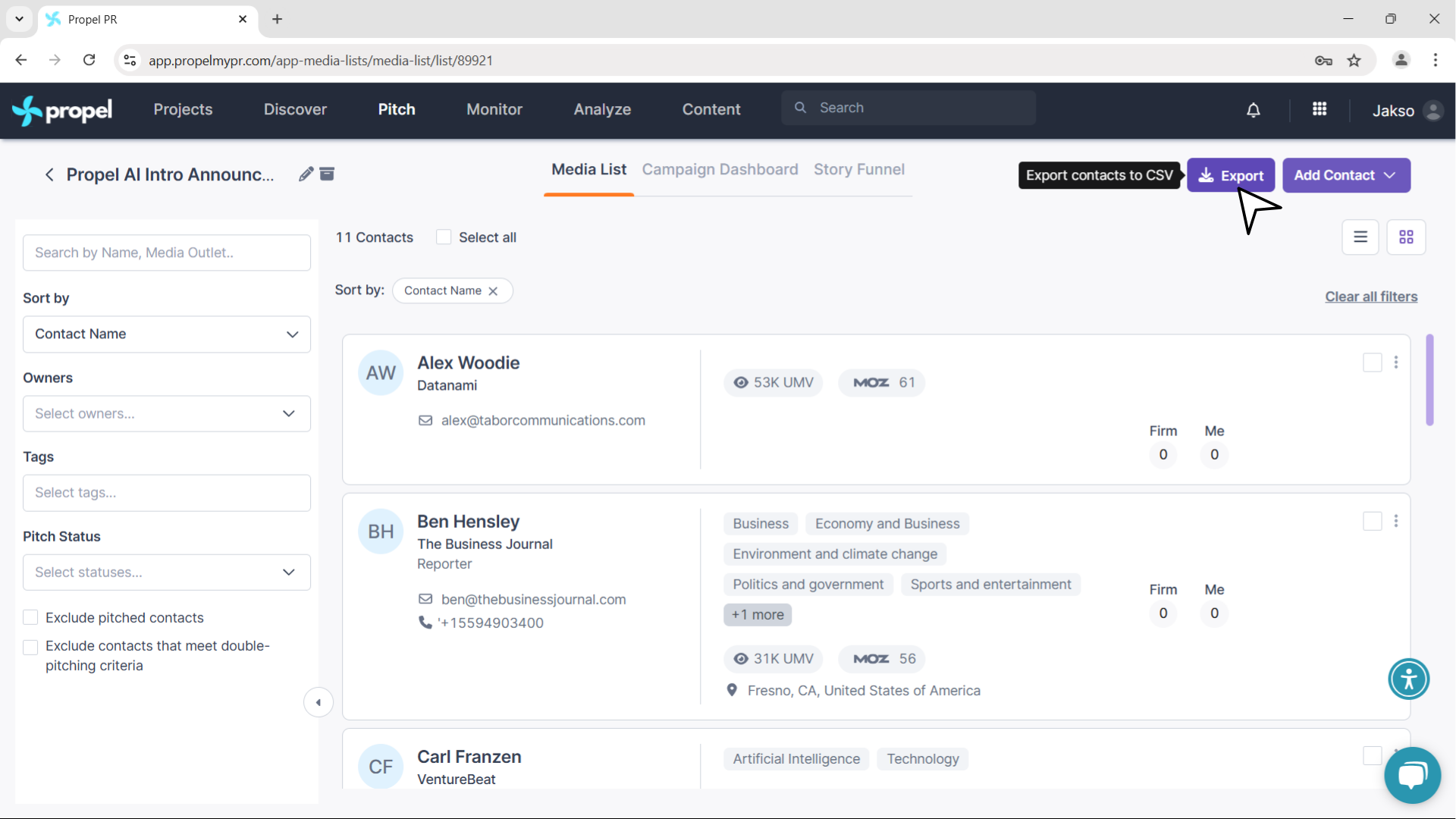Switch to Story Funnel tab
This screenshot has height=819, width=1456.
click(859, 170)
